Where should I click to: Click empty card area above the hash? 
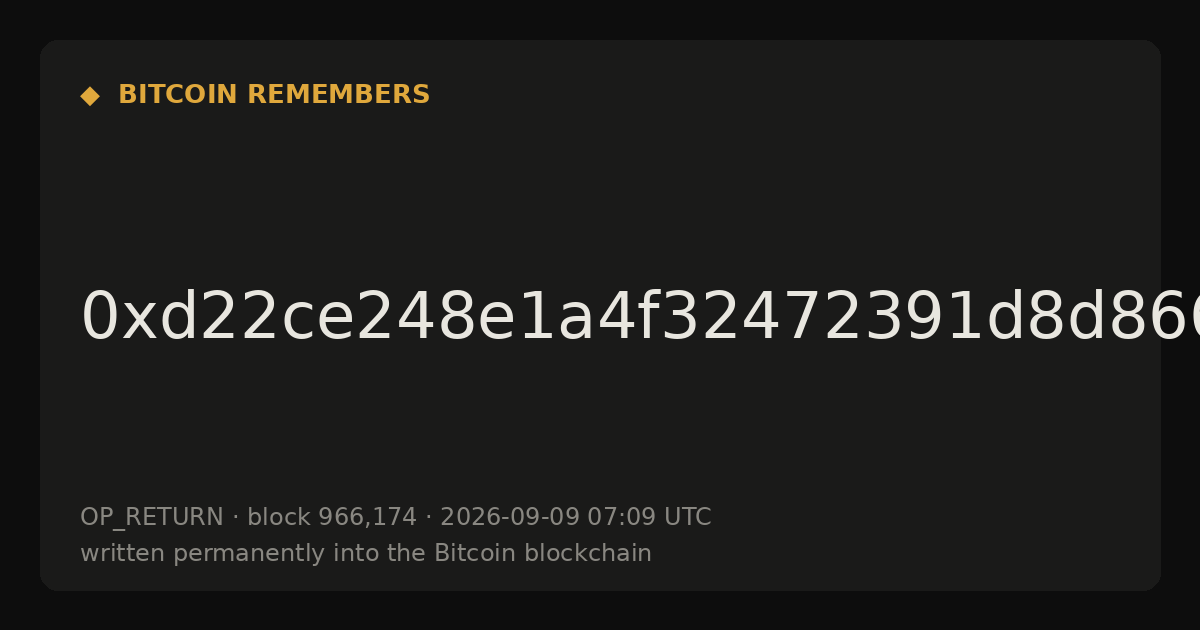tap(600, 200)
